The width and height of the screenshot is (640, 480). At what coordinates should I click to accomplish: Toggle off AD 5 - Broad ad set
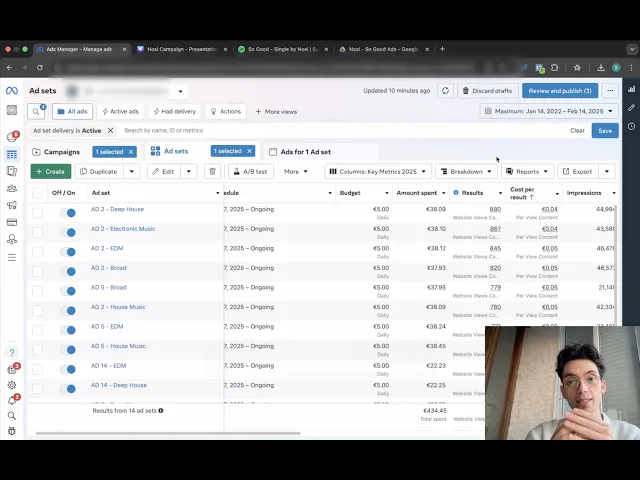coord(68,291)
